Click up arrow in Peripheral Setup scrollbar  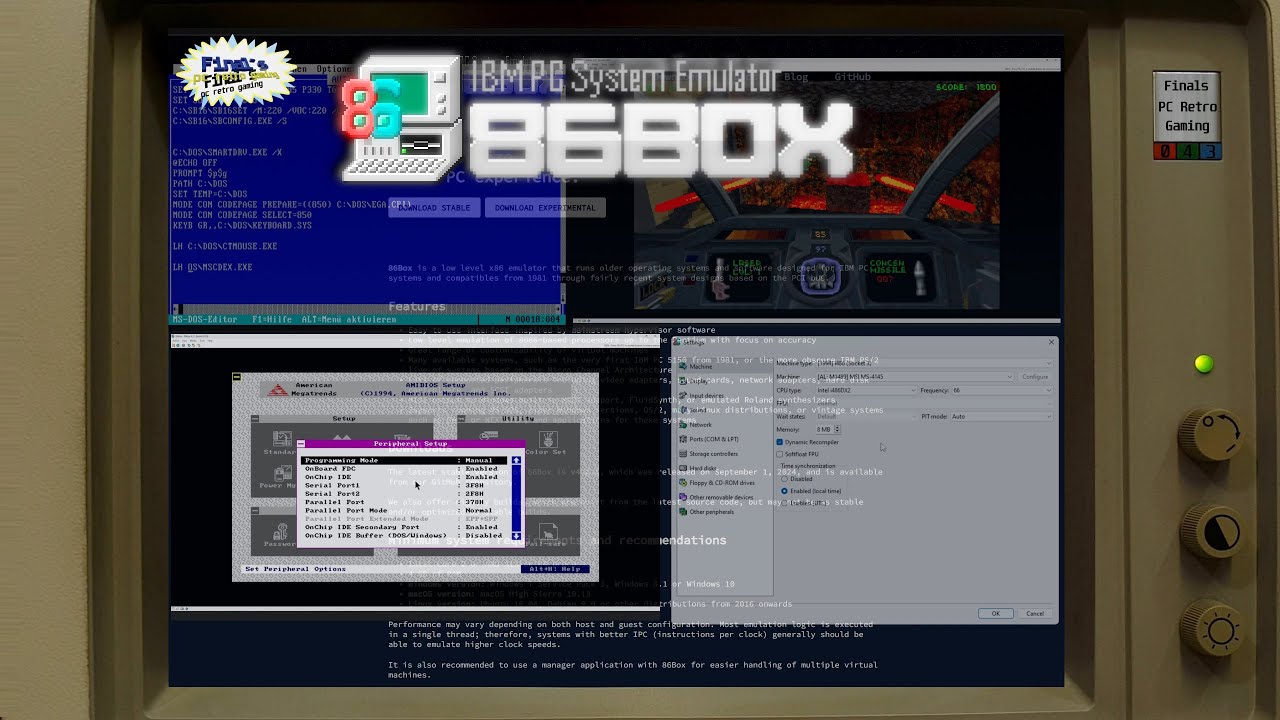tap(516, 460)
